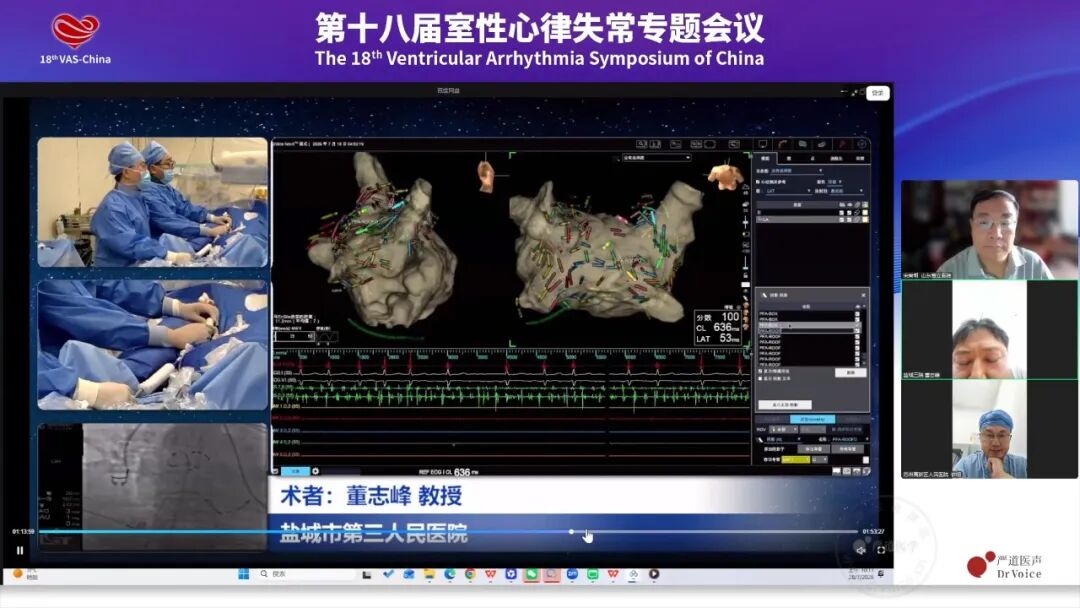
Task: Click the curved catheter icon in toolbar
Action: (x=782, y=143)
